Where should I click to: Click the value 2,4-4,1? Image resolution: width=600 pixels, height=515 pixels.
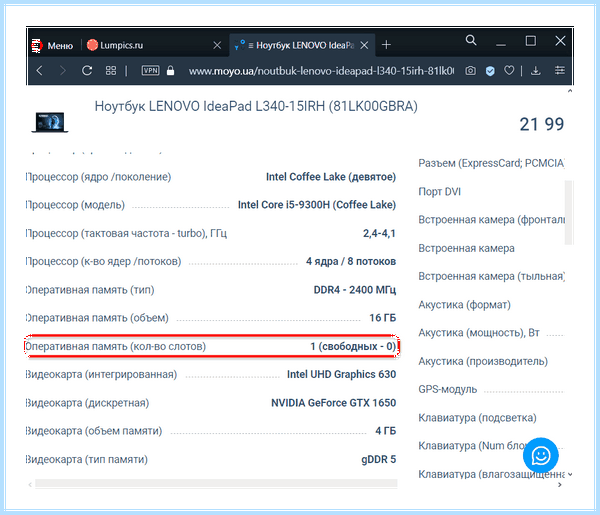pos(379,233)
